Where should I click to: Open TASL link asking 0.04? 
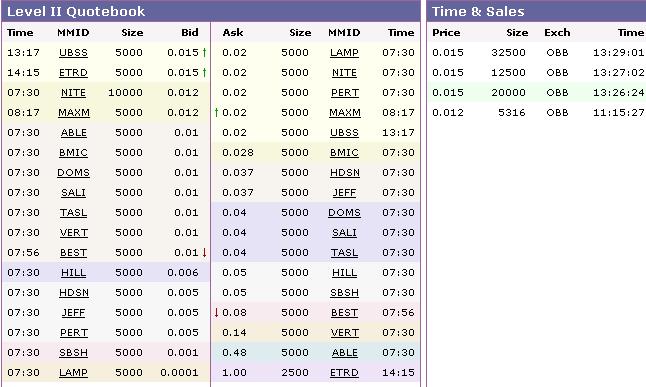tap(344, 253)
